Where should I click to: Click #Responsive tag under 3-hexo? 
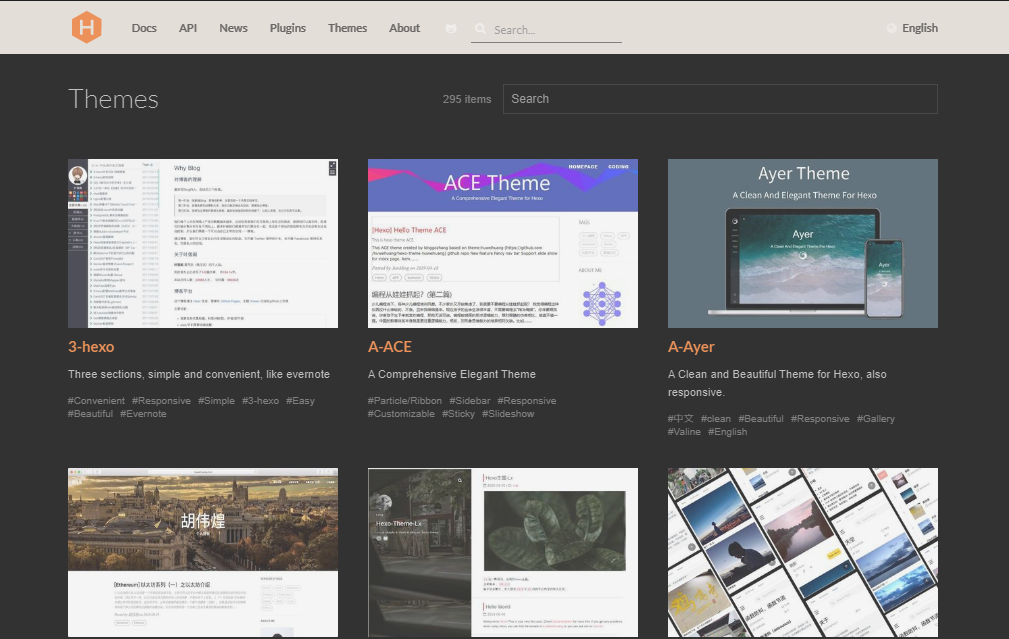162,400
